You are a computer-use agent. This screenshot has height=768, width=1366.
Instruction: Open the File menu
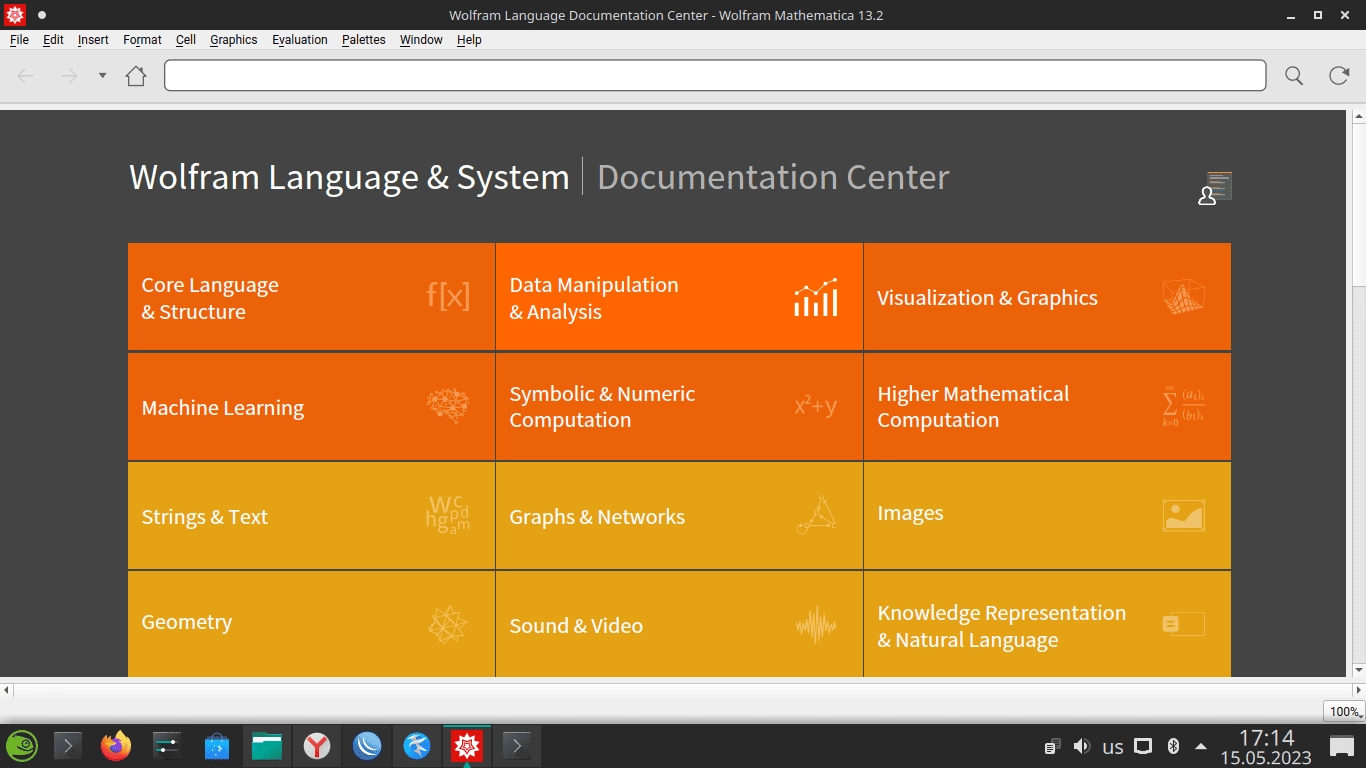point(19,40)
